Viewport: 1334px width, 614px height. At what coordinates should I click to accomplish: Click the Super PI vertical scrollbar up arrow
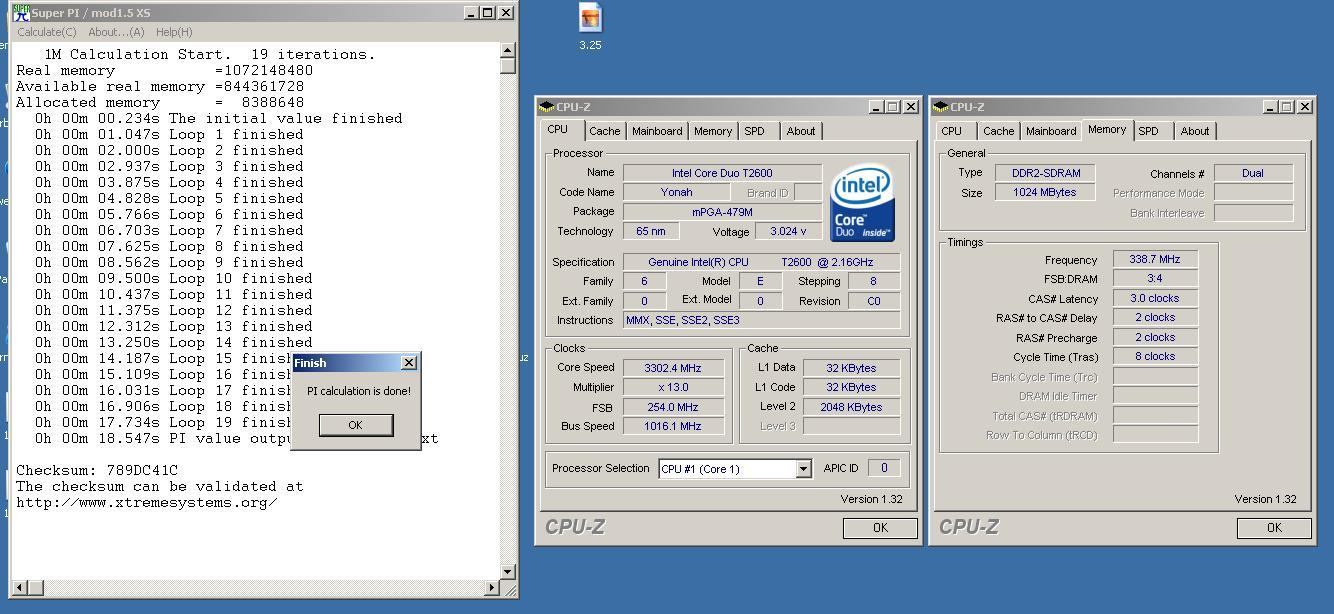click(507, 50)
